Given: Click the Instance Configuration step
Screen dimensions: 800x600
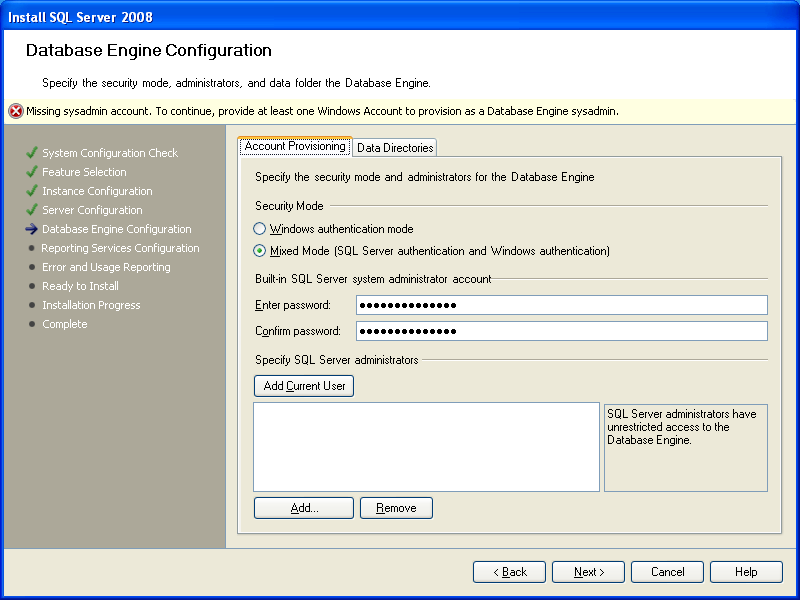Looking at the screenshot, I should coord(97,191).
